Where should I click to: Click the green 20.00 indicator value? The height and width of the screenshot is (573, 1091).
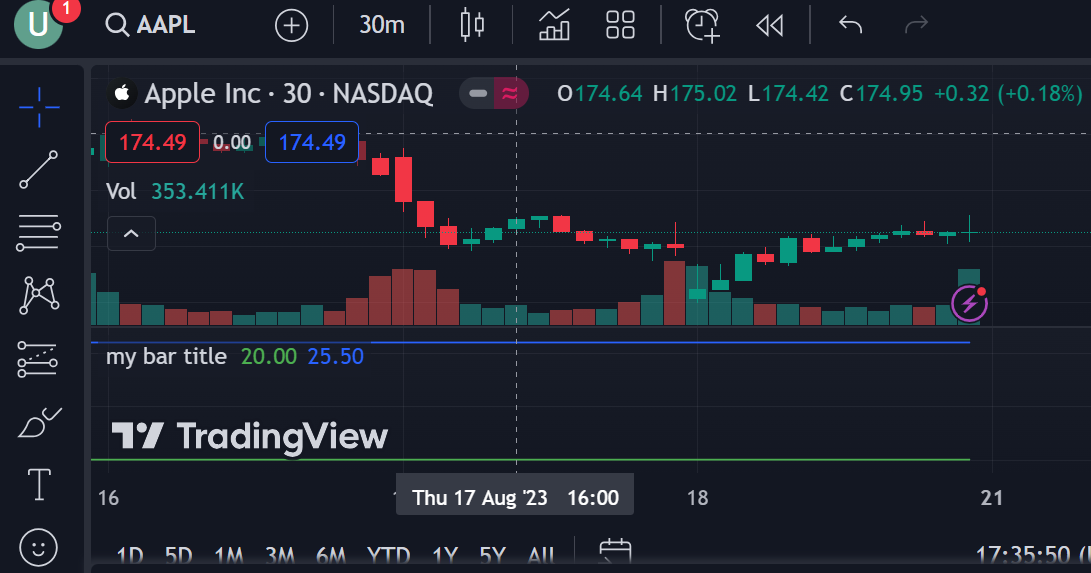(x=269, y=357)
